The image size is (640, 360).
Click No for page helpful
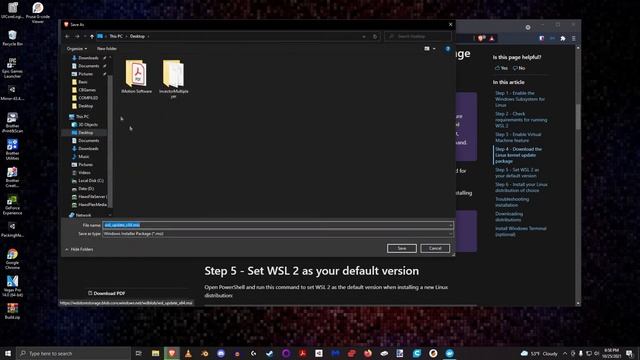tap(519, 68)
